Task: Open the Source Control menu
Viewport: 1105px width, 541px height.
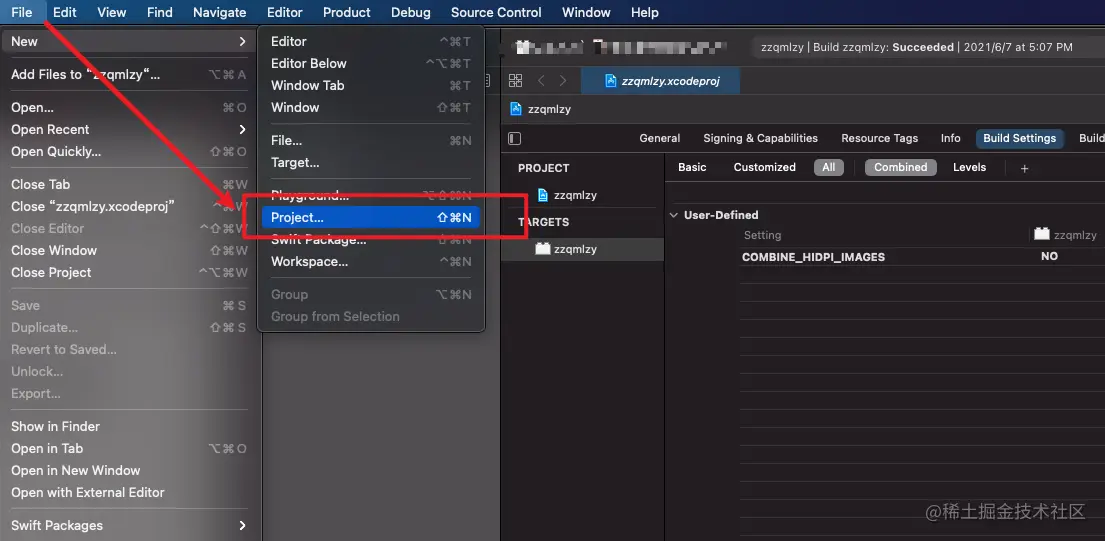Action: (496, 12)
